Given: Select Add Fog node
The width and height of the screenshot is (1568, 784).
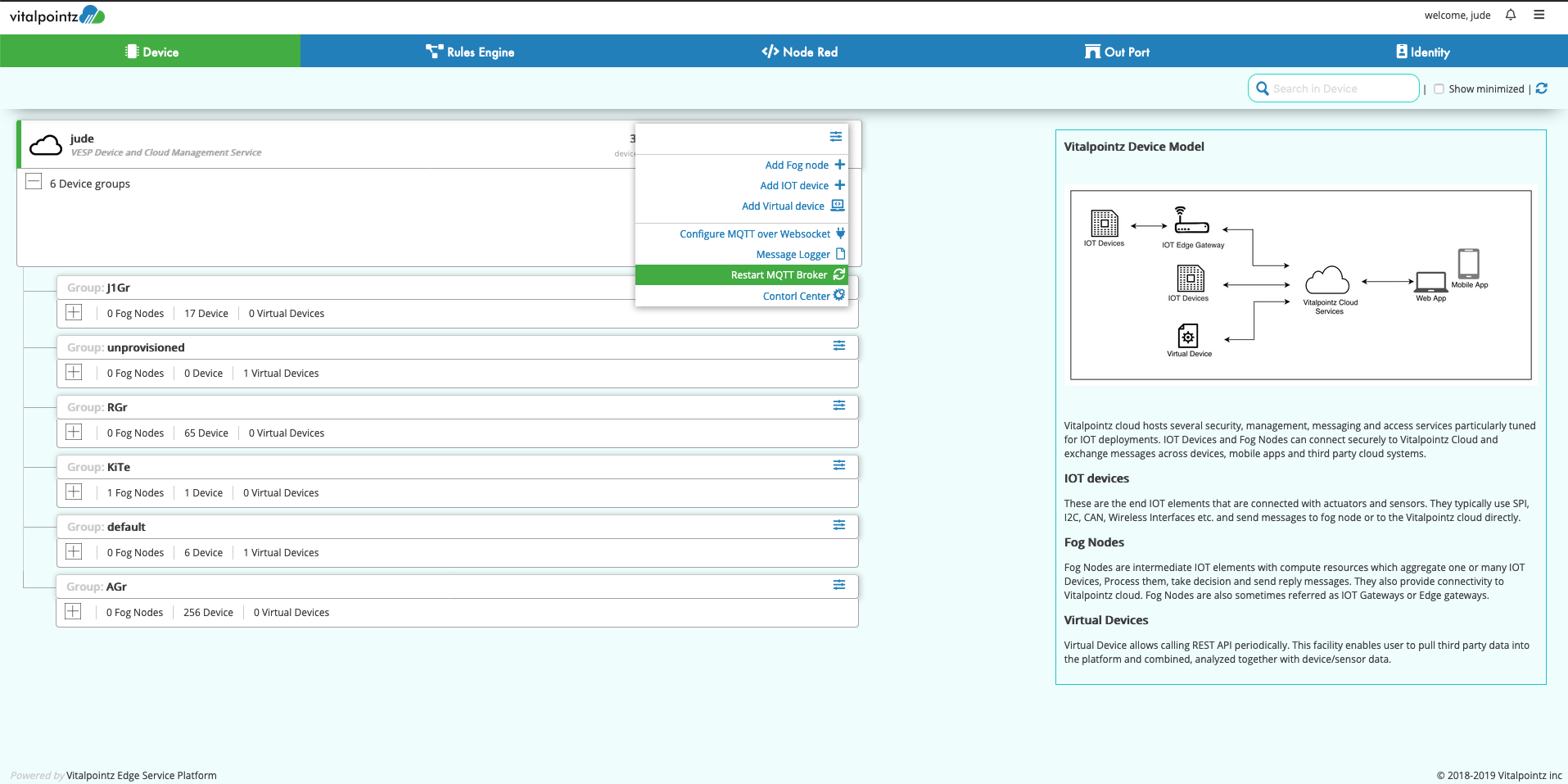Looking at the screenshot, I should [797, 165].
